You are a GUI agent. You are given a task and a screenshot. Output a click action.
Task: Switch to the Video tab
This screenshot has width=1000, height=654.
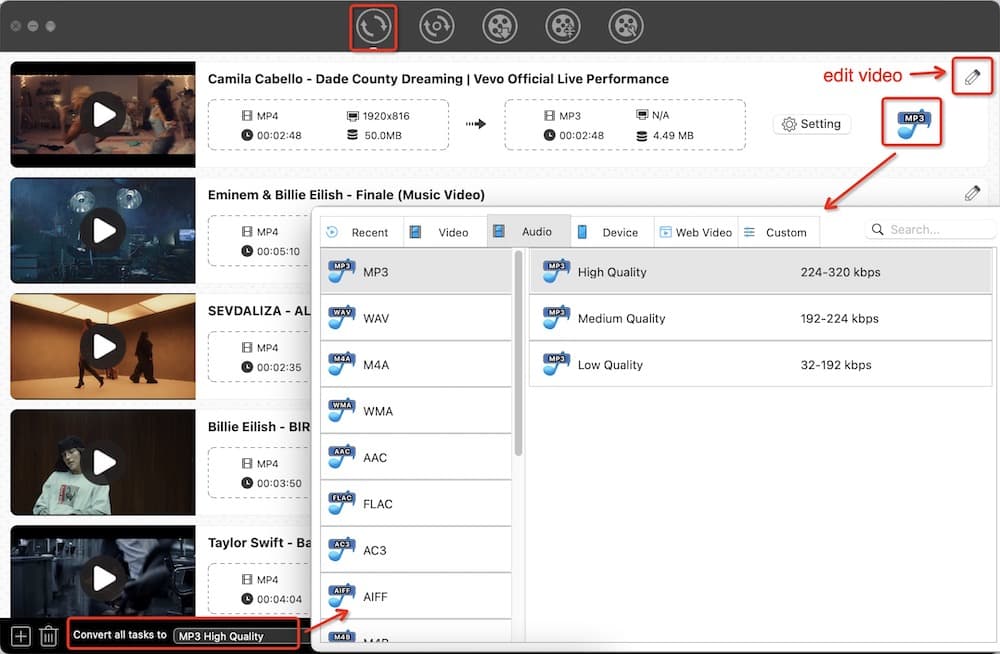tap(444, 232)
